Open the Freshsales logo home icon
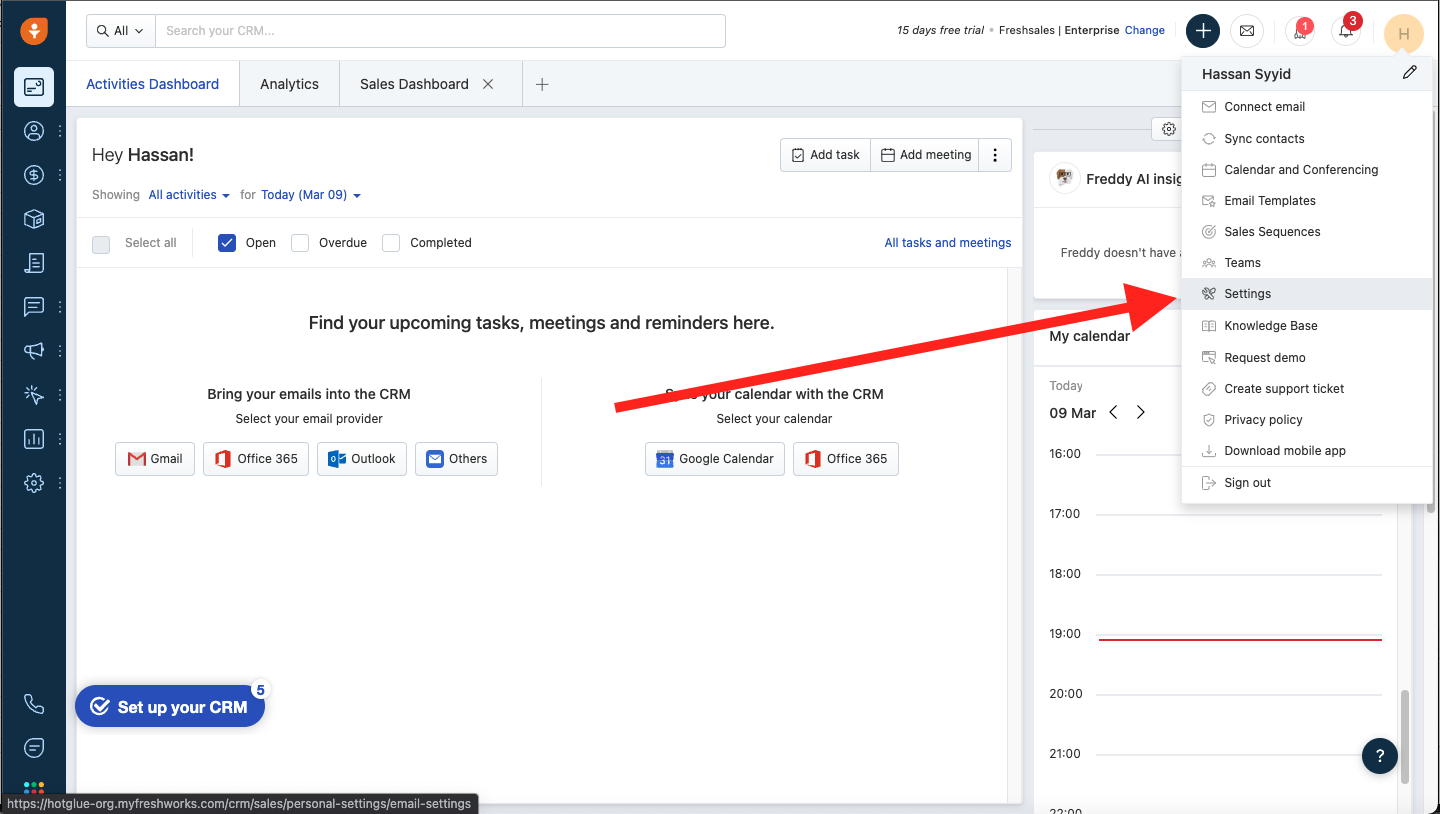Viewport: 1440px width, 814px height. [34, 31]
